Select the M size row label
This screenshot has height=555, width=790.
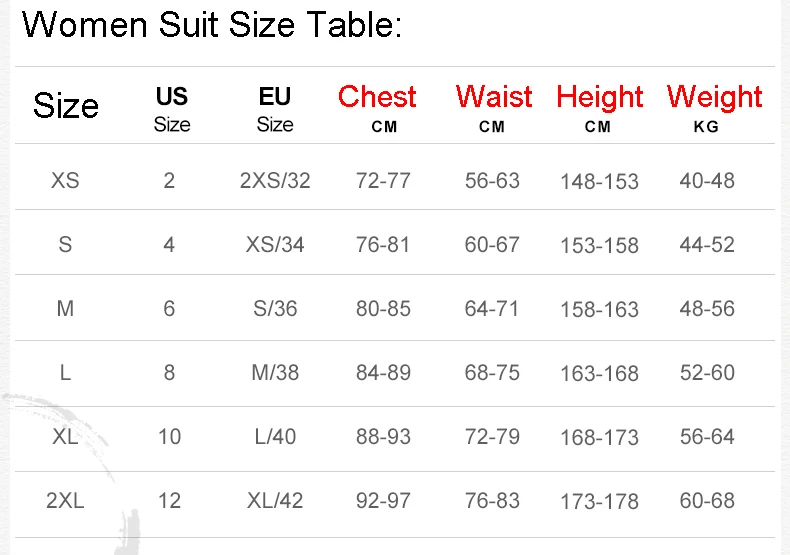tap(65, 308)
